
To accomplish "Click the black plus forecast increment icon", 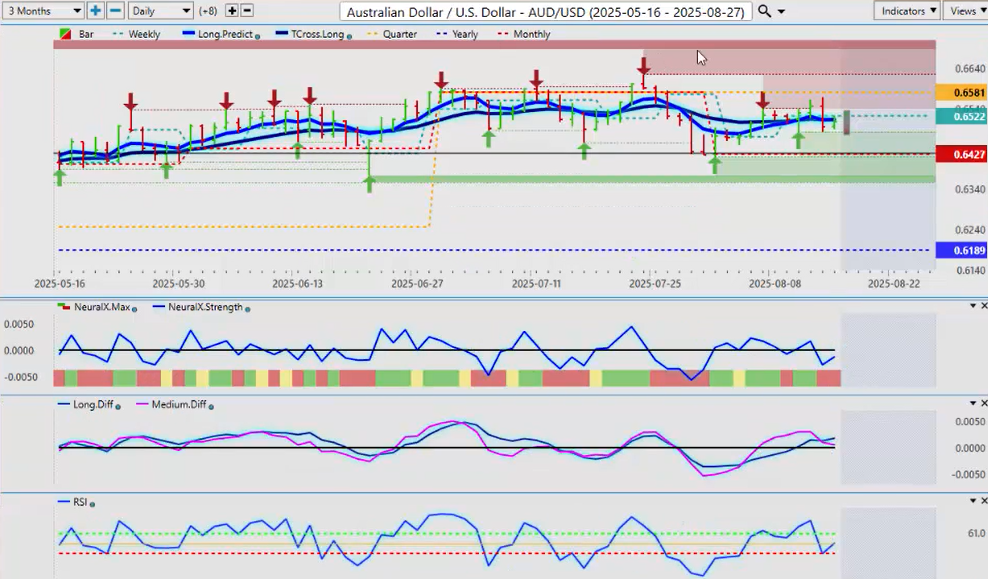I will pos(232,10).
